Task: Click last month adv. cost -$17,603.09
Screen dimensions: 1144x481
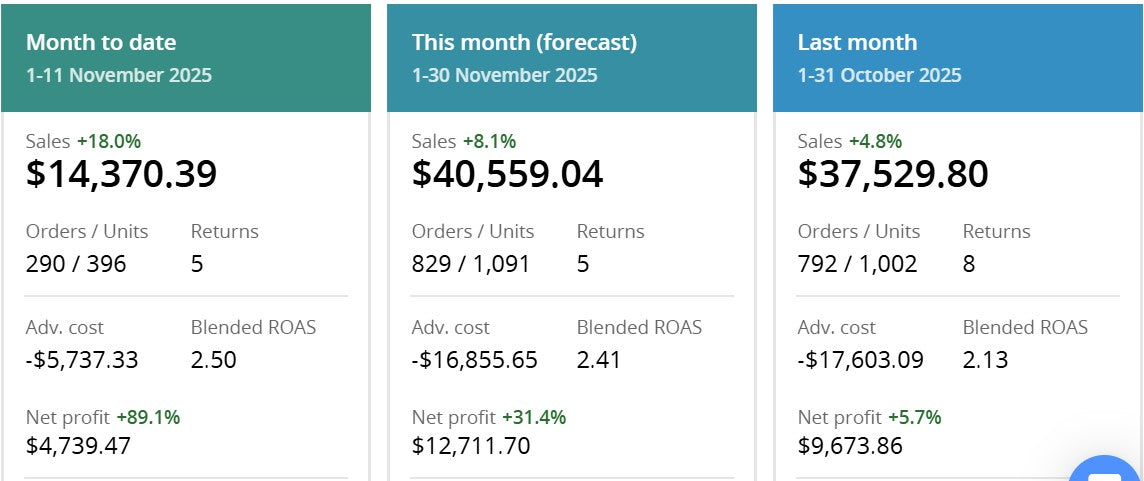Action: 860,360
